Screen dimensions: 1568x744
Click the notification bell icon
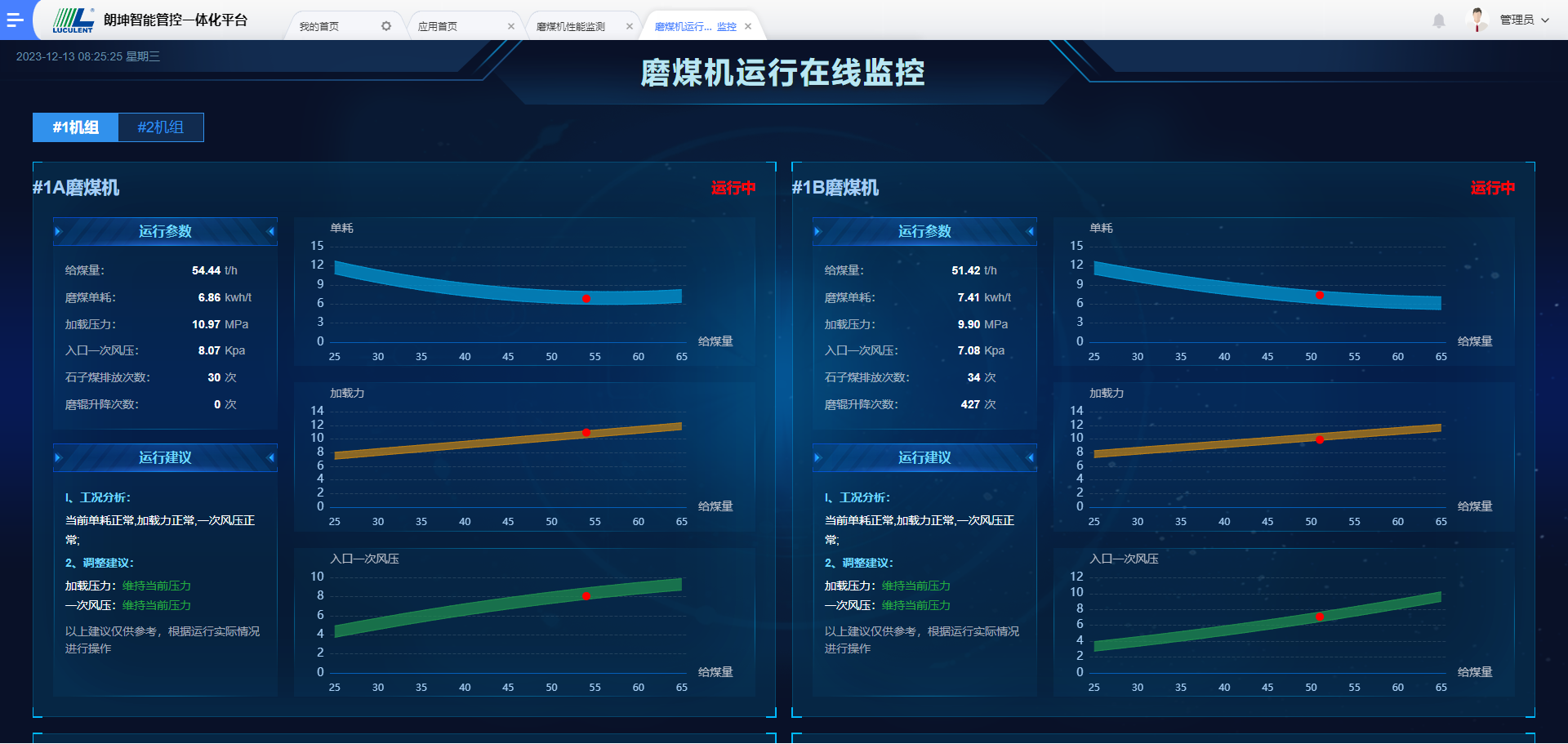click(x=1439, y=20)
